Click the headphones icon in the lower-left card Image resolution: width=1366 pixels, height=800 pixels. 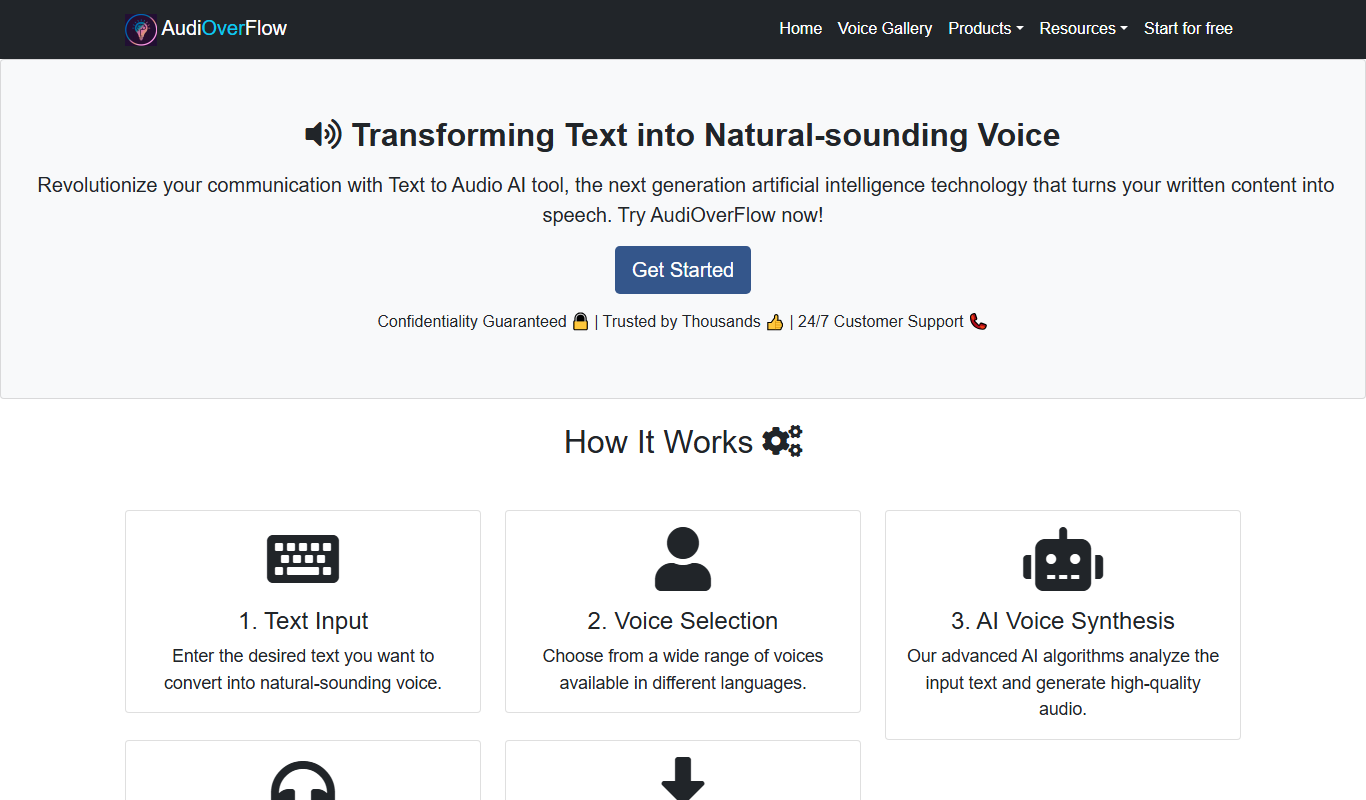point(303,781)
